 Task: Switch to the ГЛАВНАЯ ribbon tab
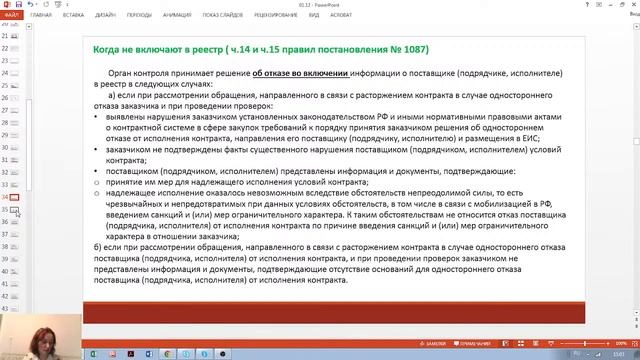[x=41, y=15]
